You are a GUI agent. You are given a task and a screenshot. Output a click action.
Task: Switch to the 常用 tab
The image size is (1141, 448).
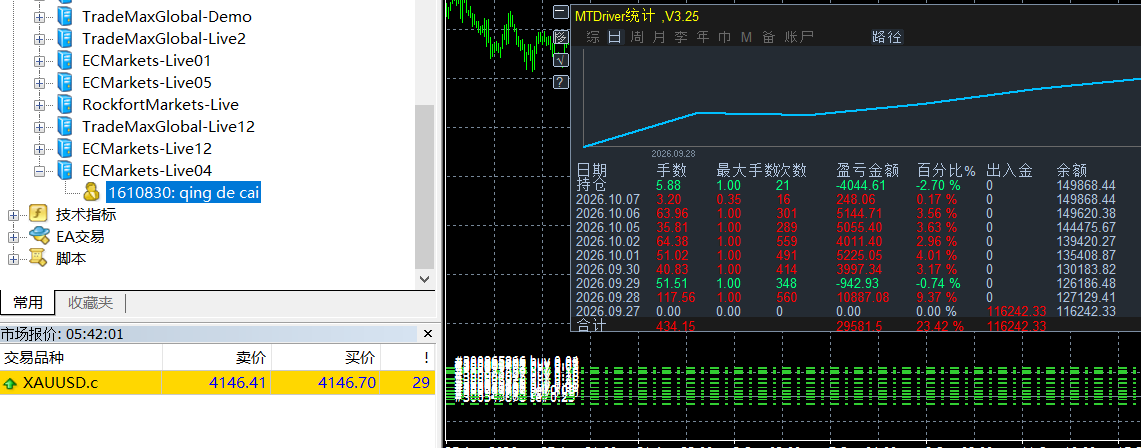pyautogui.click(x=28, y=303)
